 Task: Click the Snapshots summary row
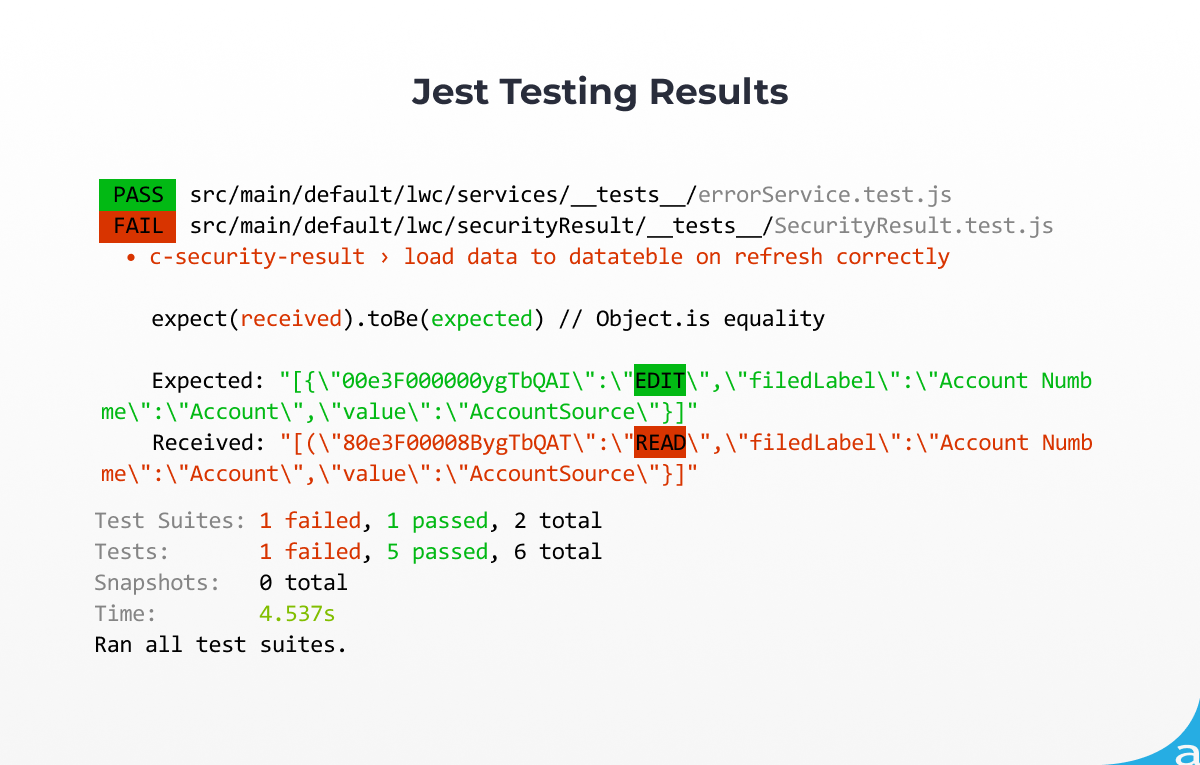tap(221, 583)
